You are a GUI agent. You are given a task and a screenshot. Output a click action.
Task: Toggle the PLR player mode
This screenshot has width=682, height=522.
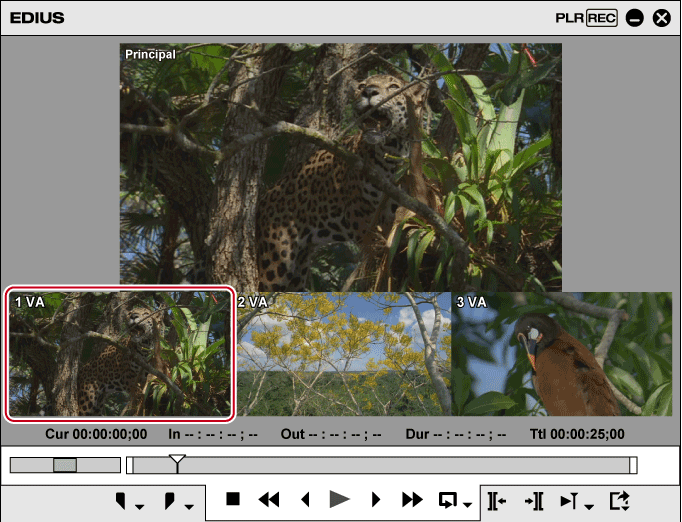tap(570, 18)
